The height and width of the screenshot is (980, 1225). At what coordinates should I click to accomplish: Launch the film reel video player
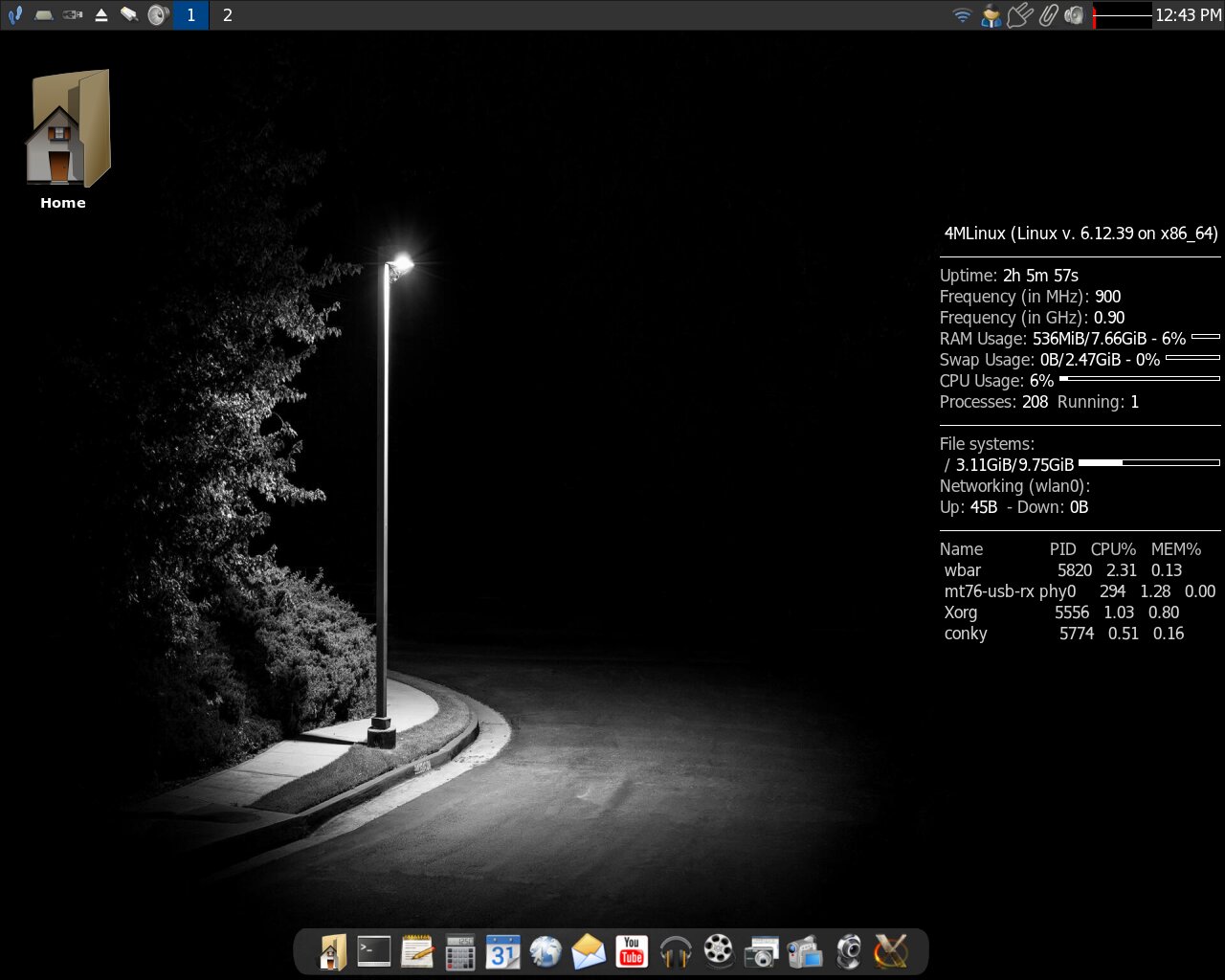point(718,951)
